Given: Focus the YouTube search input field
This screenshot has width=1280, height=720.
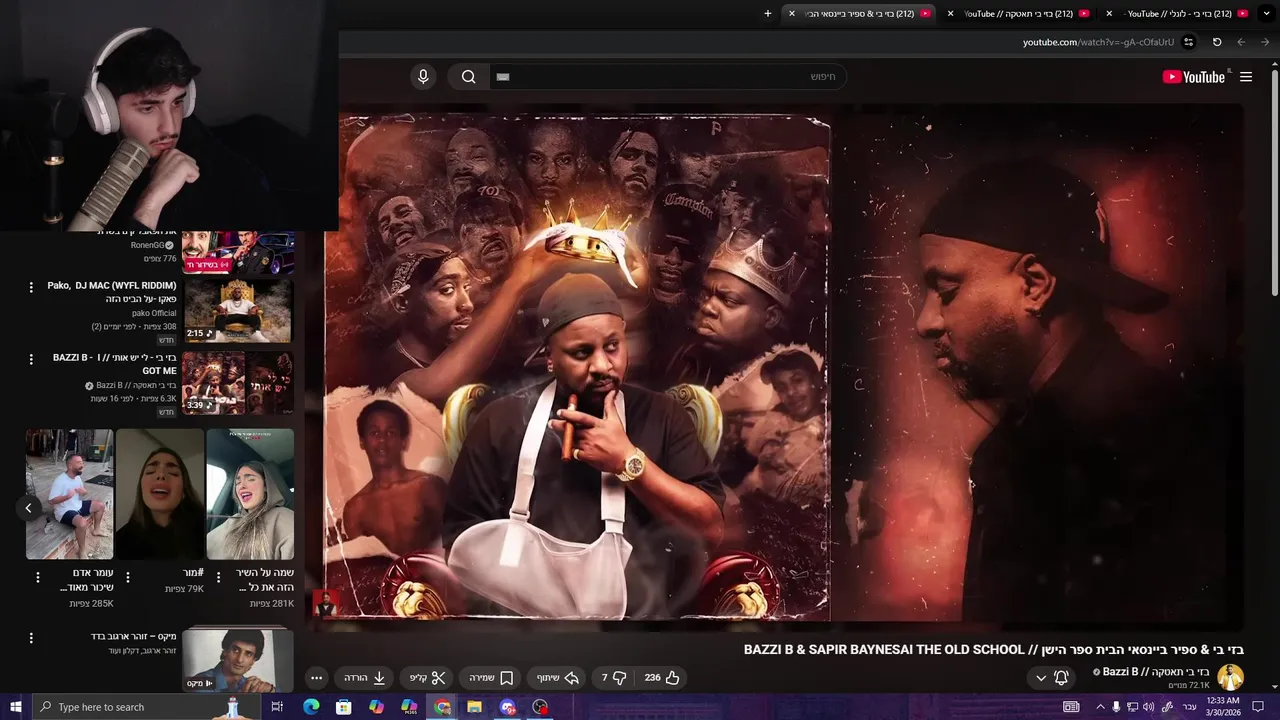Looking at the screenshot, I should click(x=667, y=77).
